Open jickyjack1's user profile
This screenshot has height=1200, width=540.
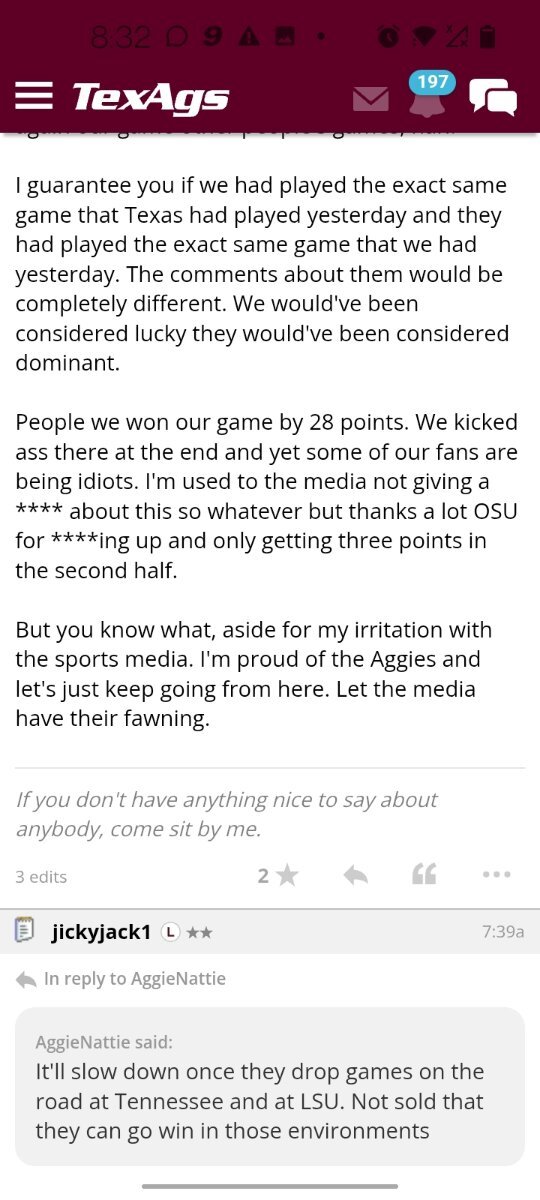click(101, 931)
